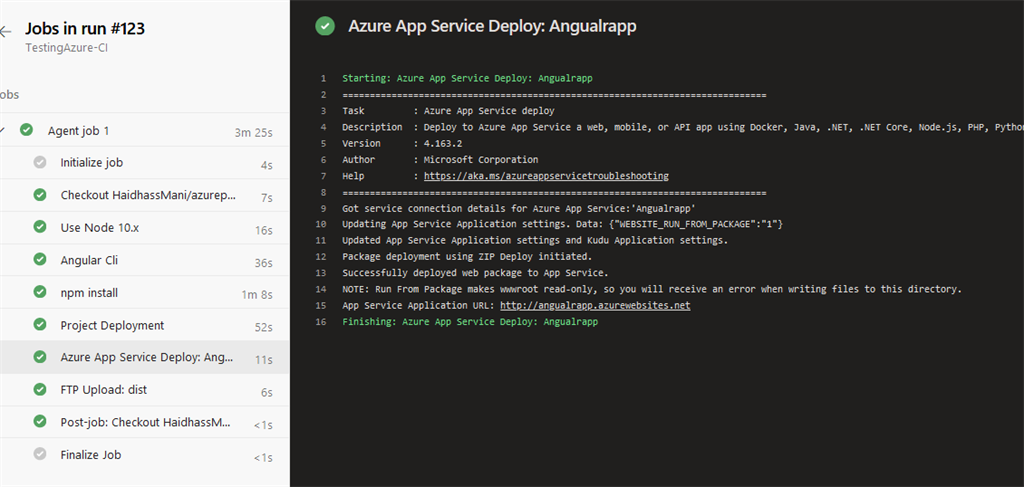Click the 16s Use Node duration

pos(264,230)
